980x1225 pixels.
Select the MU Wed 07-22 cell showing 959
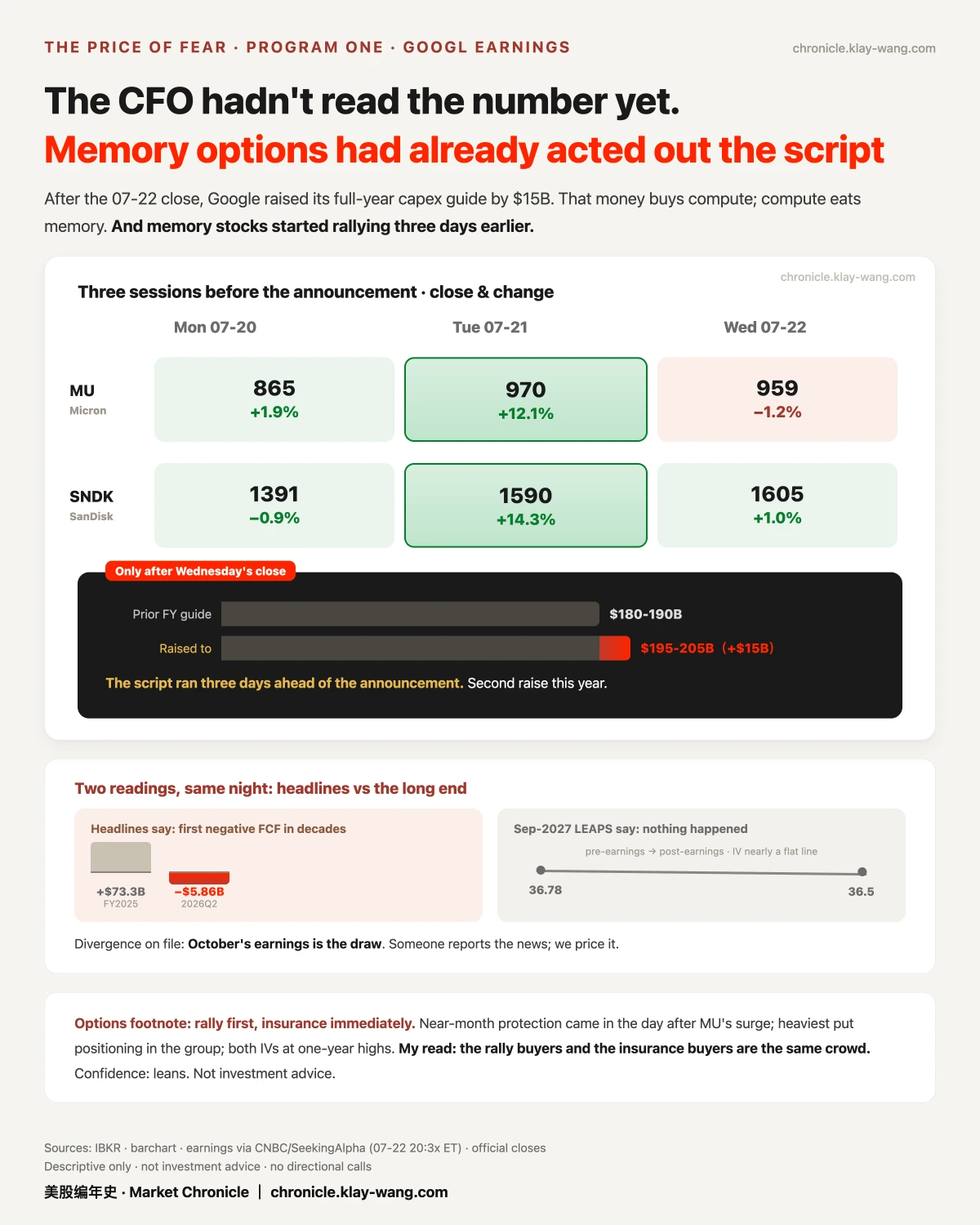[777, 399]
